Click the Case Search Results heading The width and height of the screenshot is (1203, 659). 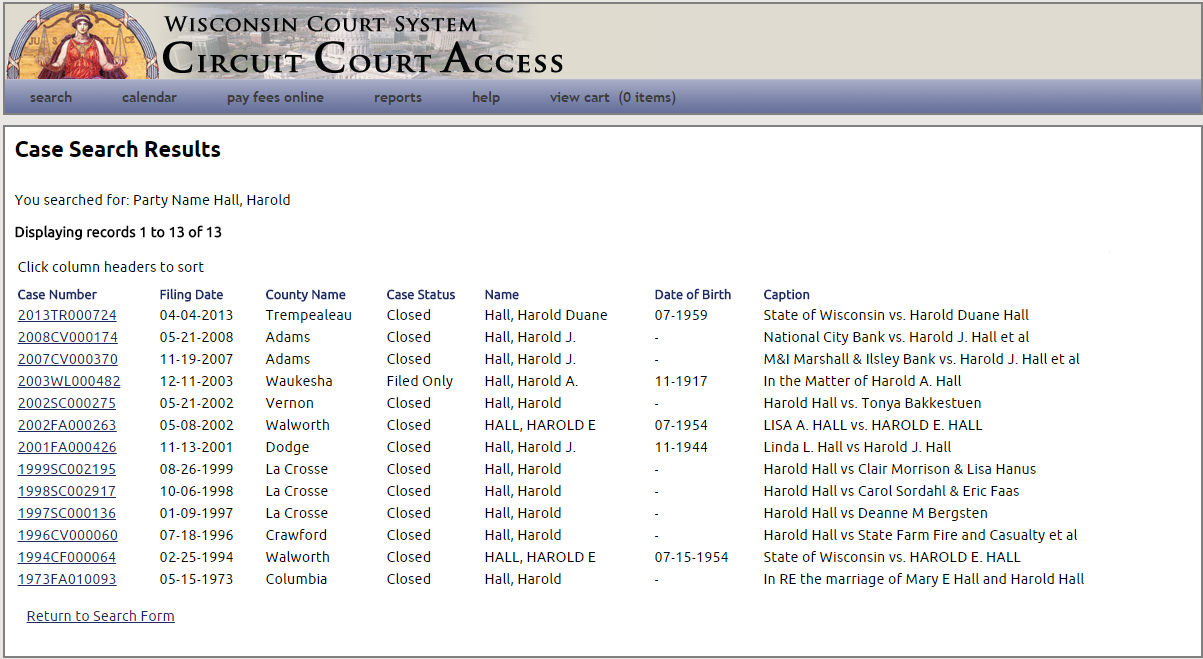[x=118, y=150]
